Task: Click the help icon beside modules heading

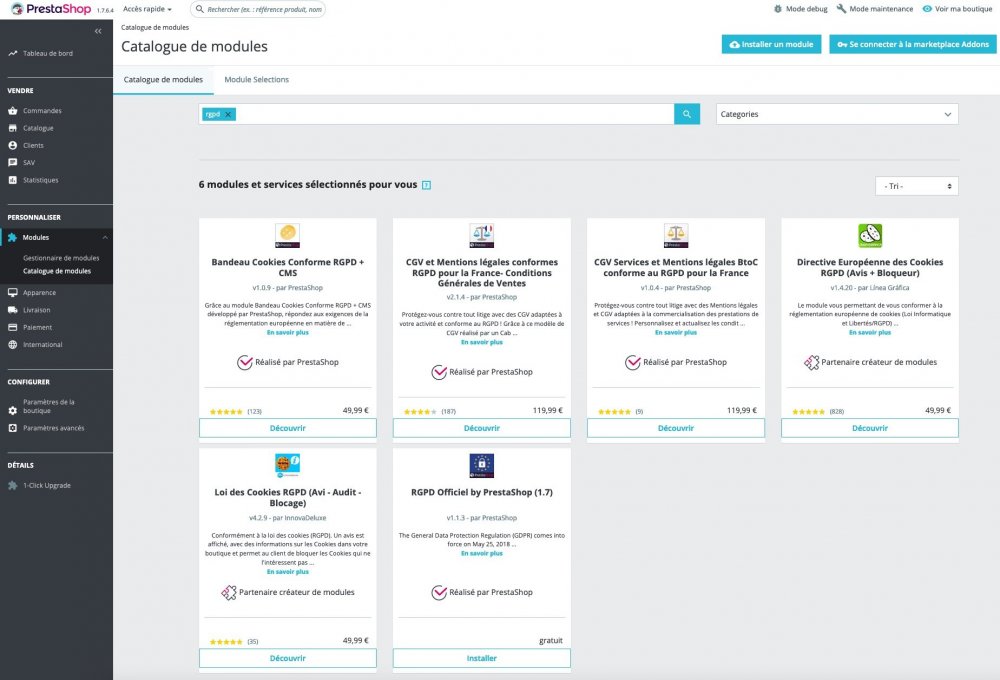Action: pos(427,185)
